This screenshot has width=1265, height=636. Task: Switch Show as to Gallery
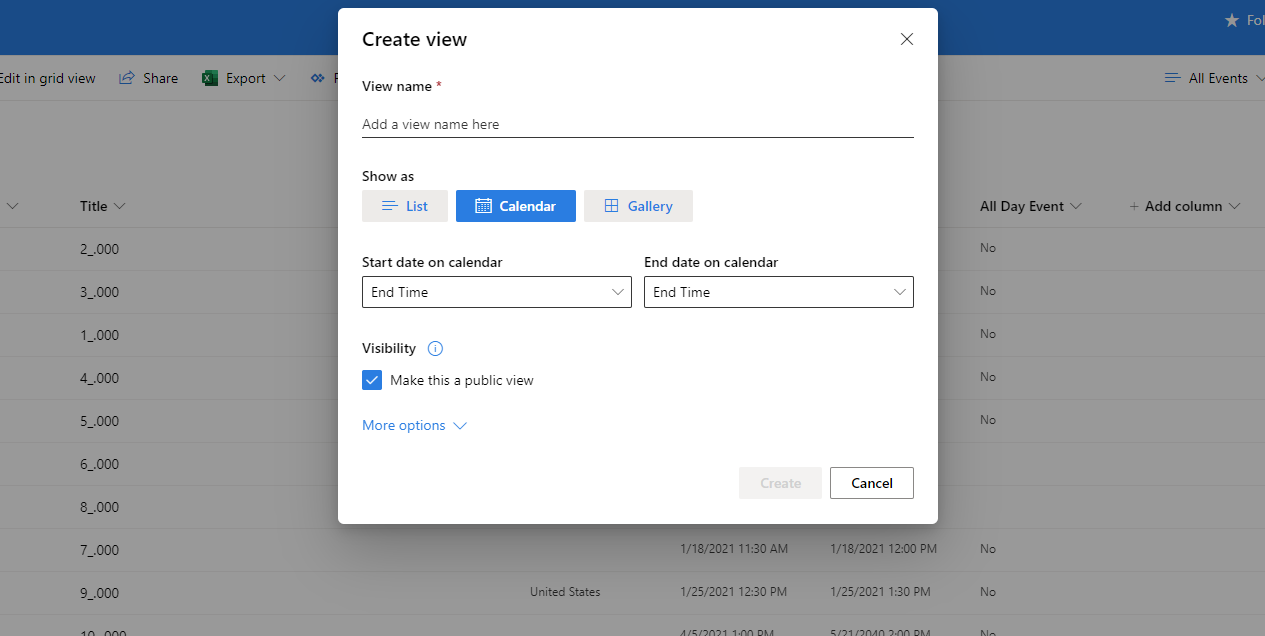click(x=638, y=205)
